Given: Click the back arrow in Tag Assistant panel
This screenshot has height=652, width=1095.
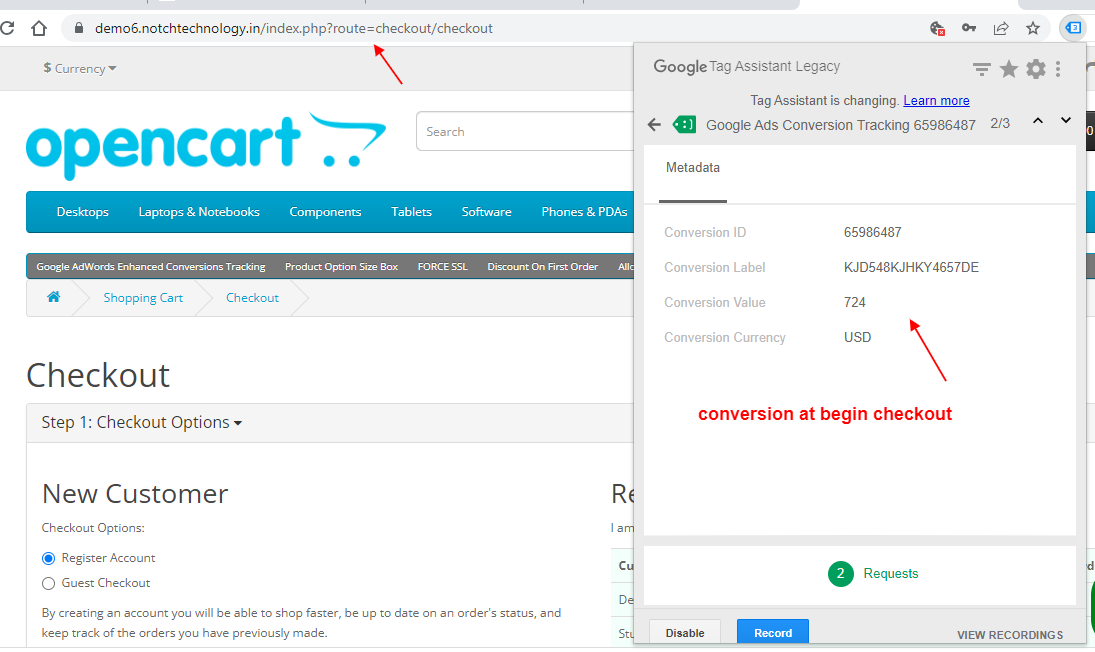Looking at the screenshot, I should coord(654,124).
